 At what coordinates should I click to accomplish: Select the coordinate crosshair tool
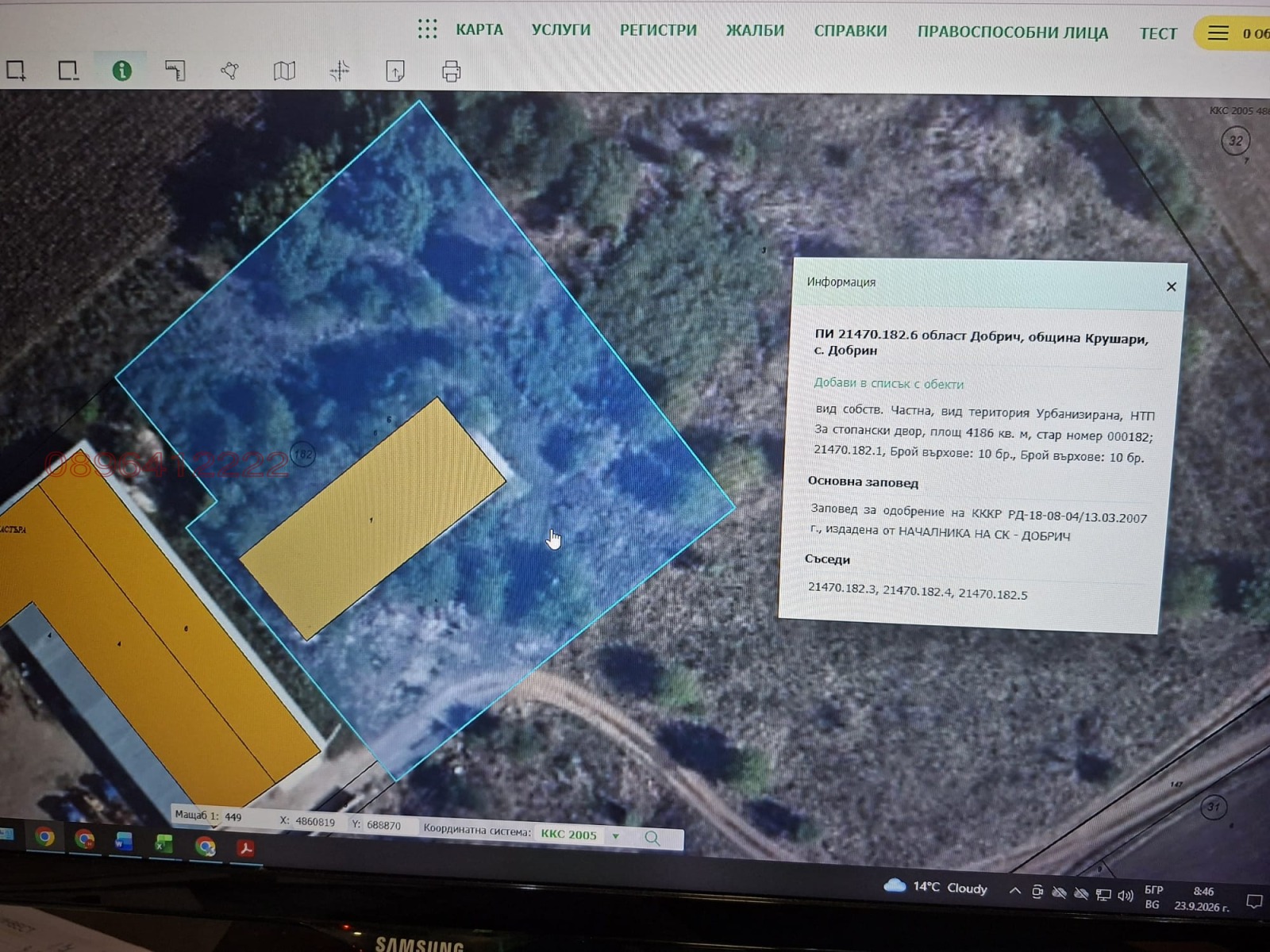pos(340,71)
